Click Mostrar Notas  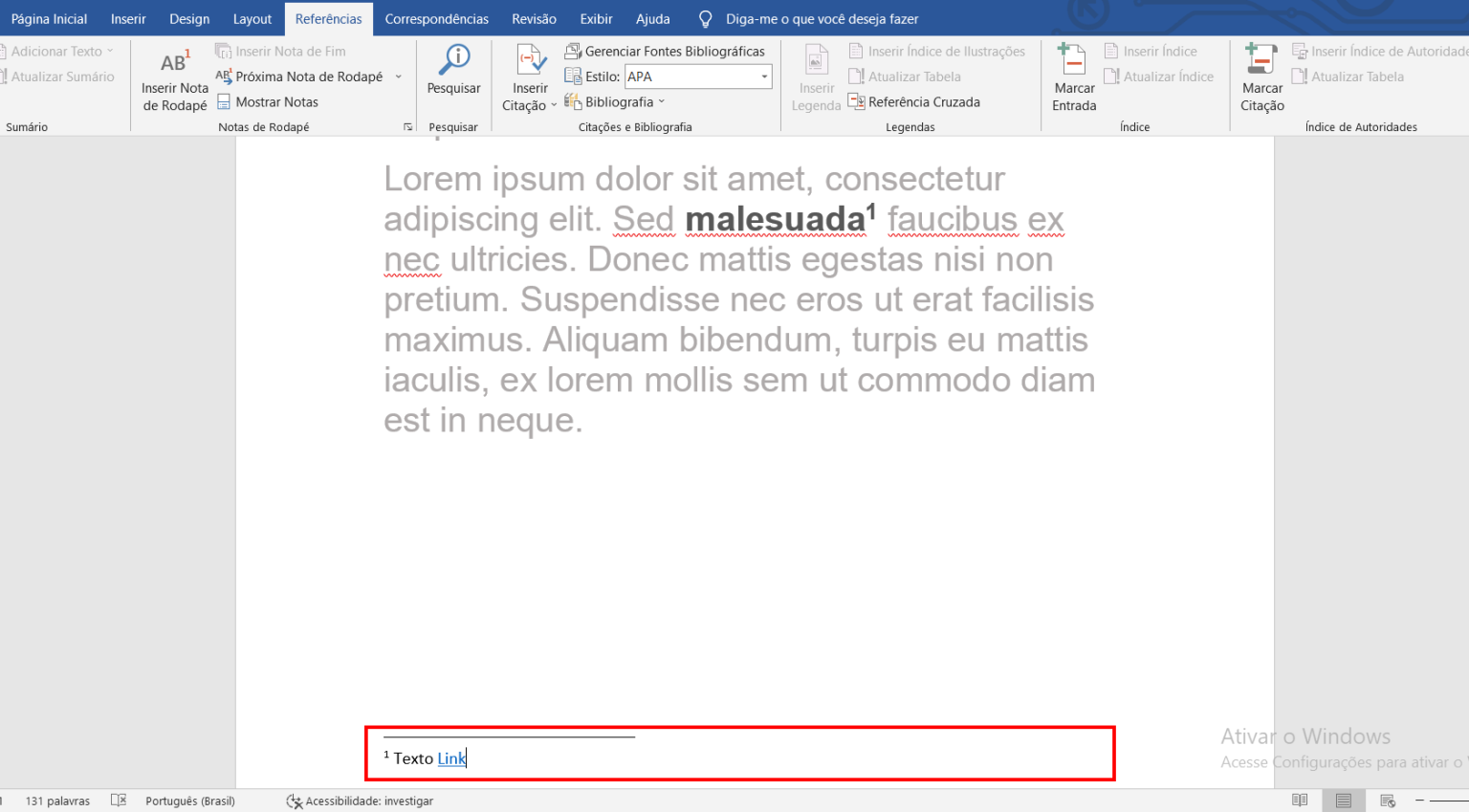tap(268, 102)
